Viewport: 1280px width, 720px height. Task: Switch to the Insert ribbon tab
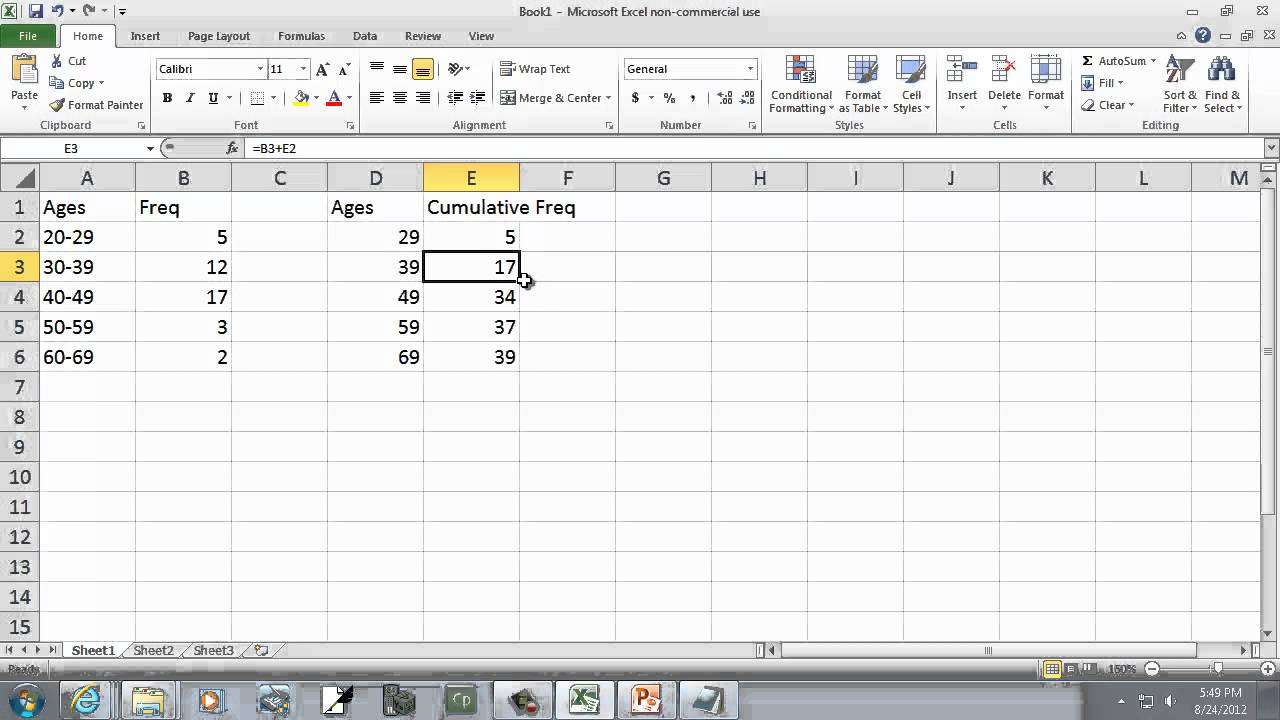tap(145, 36)
